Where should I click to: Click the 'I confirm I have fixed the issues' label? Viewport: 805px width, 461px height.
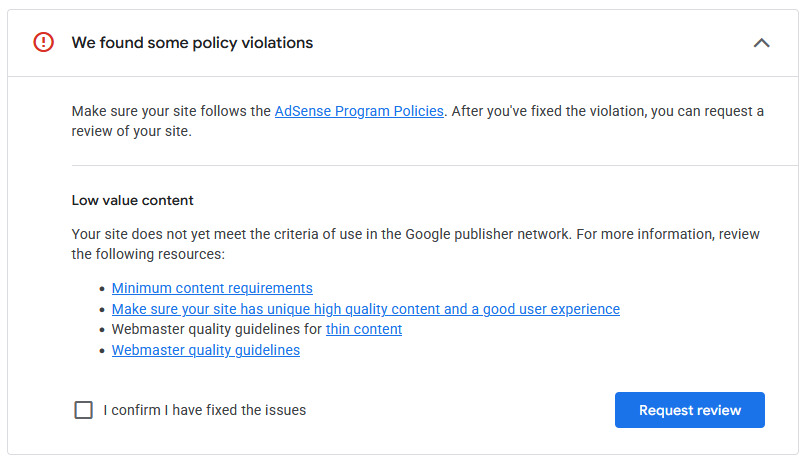[x=204, y=410]
